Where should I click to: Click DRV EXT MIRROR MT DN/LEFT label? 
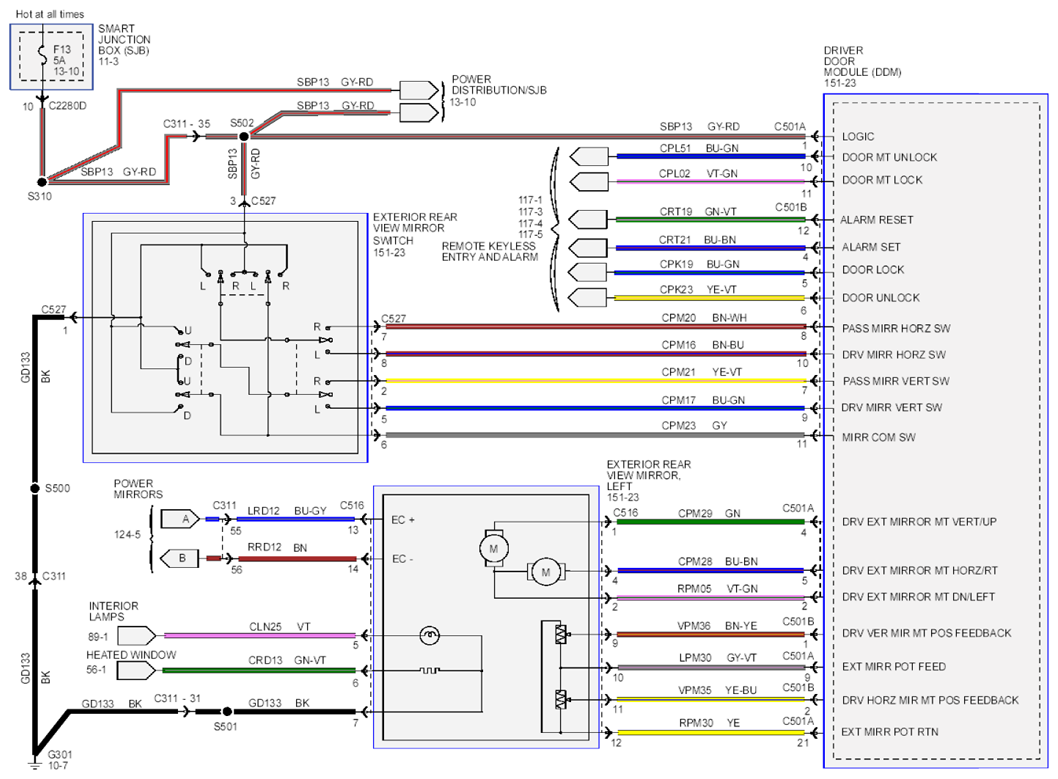(918, 597)
